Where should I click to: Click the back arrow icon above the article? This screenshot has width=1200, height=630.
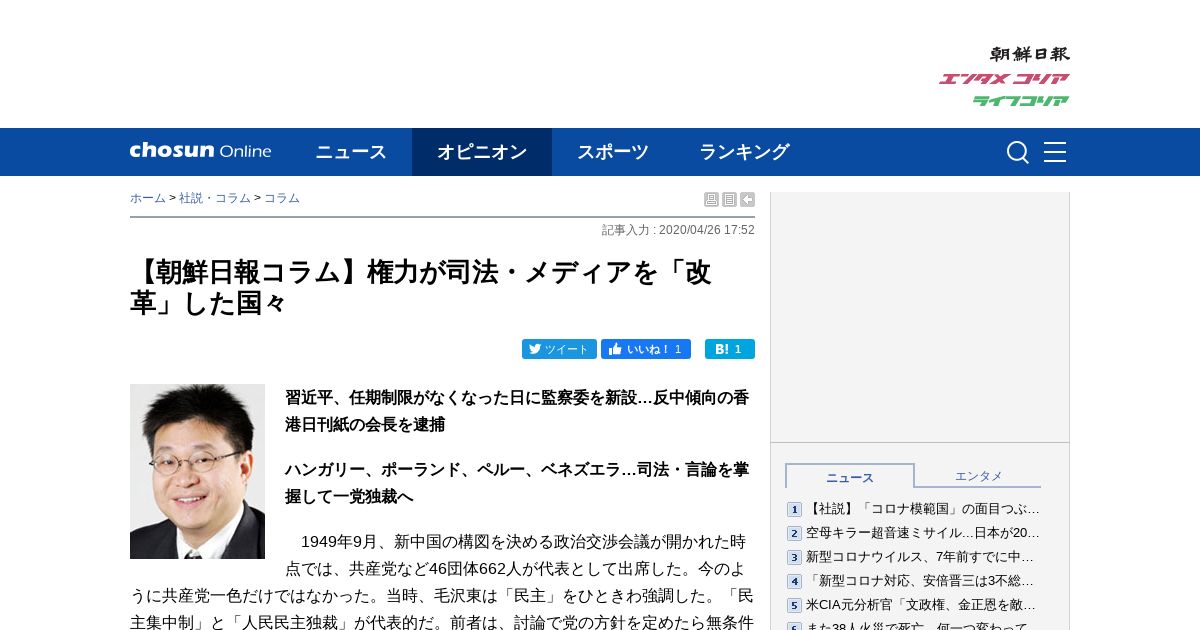[747, 200]
